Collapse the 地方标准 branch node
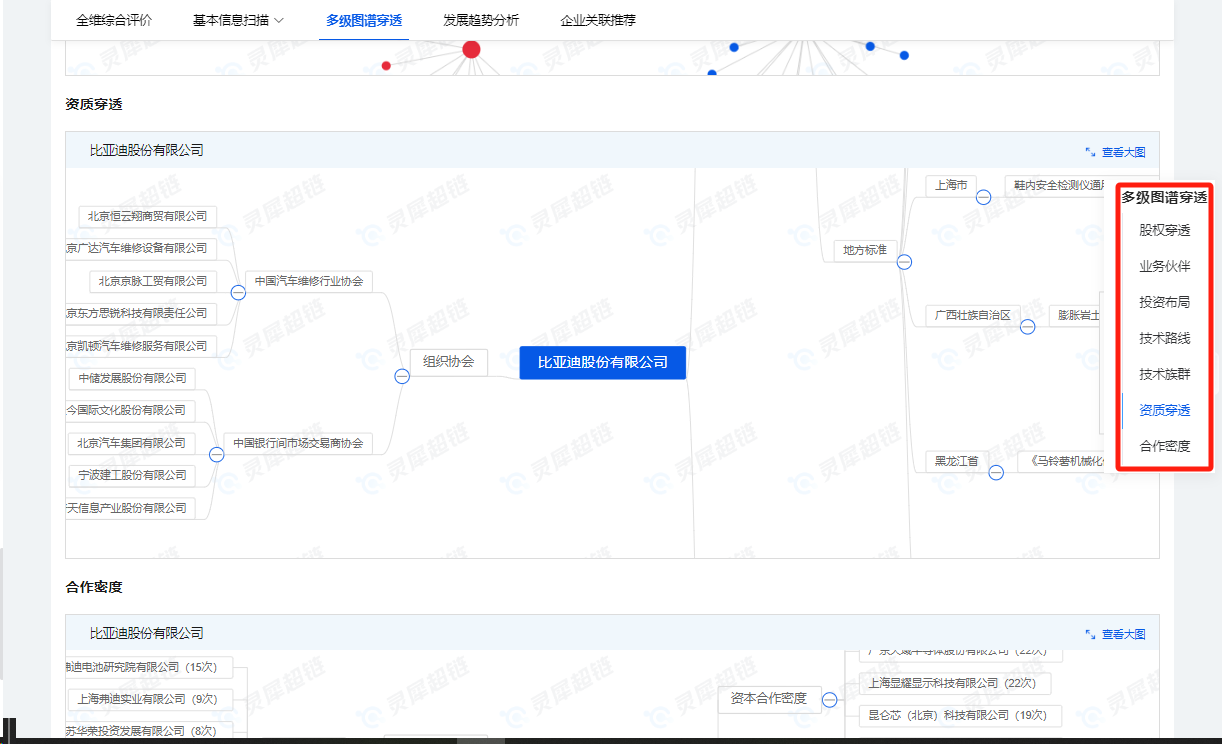Screen dimensions: 1222x744 click(904, 262)
